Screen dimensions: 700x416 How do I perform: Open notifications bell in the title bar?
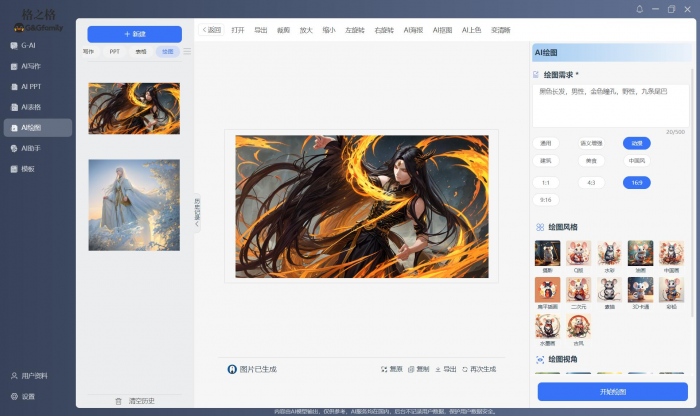[640, 9]
